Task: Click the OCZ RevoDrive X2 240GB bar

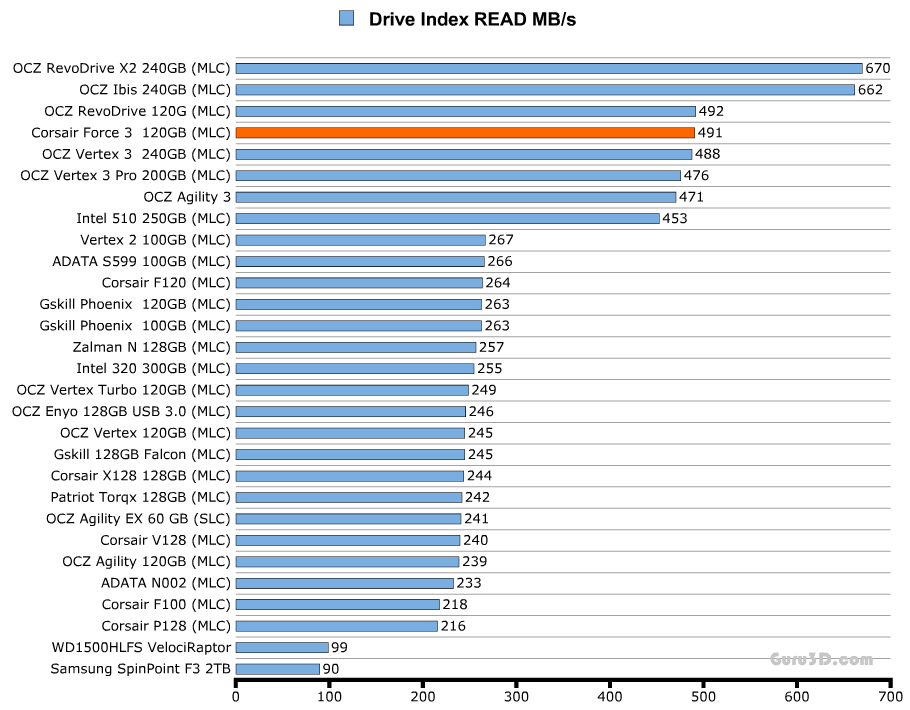Action: [548, 68]
